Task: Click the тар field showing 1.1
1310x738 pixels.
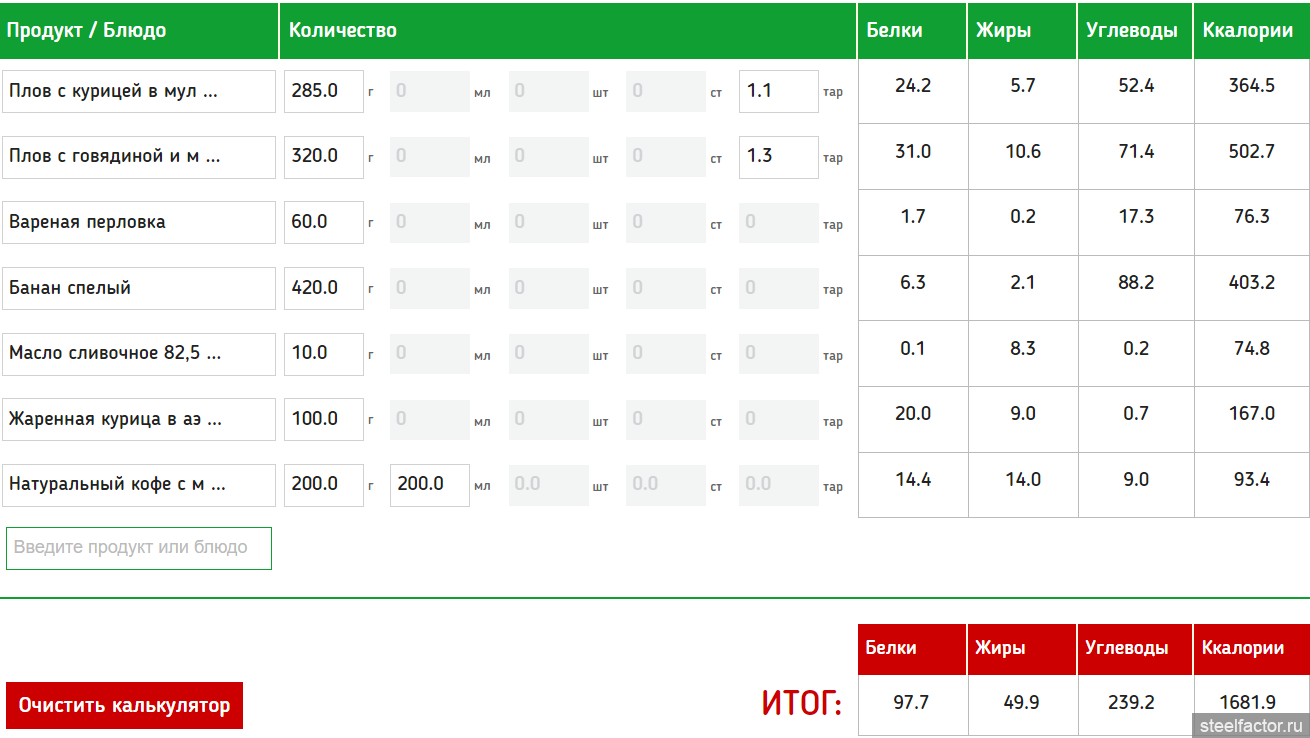Action: (x=778, y=91)
